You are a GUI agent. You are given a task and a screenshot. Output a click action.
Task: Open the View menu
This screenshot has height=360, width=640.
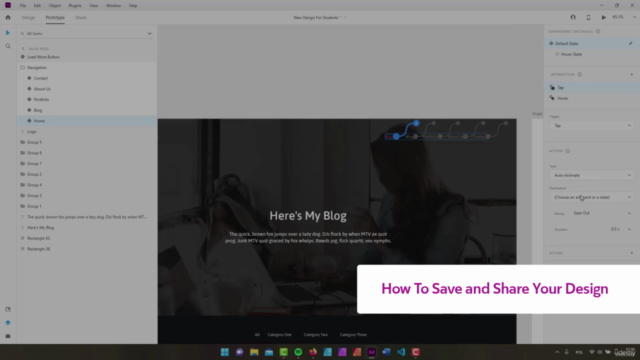pyautogui.click(x=94, y=6)
